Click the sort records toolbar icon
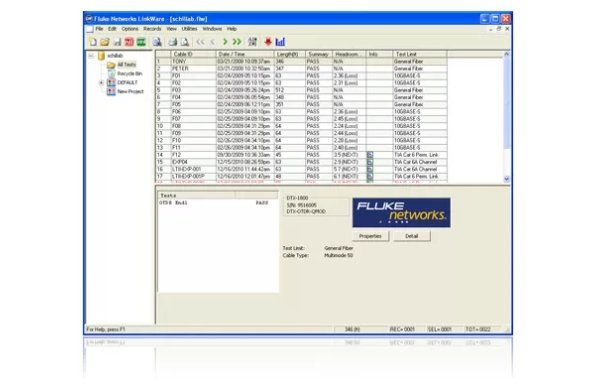 (x=253, y=42)
